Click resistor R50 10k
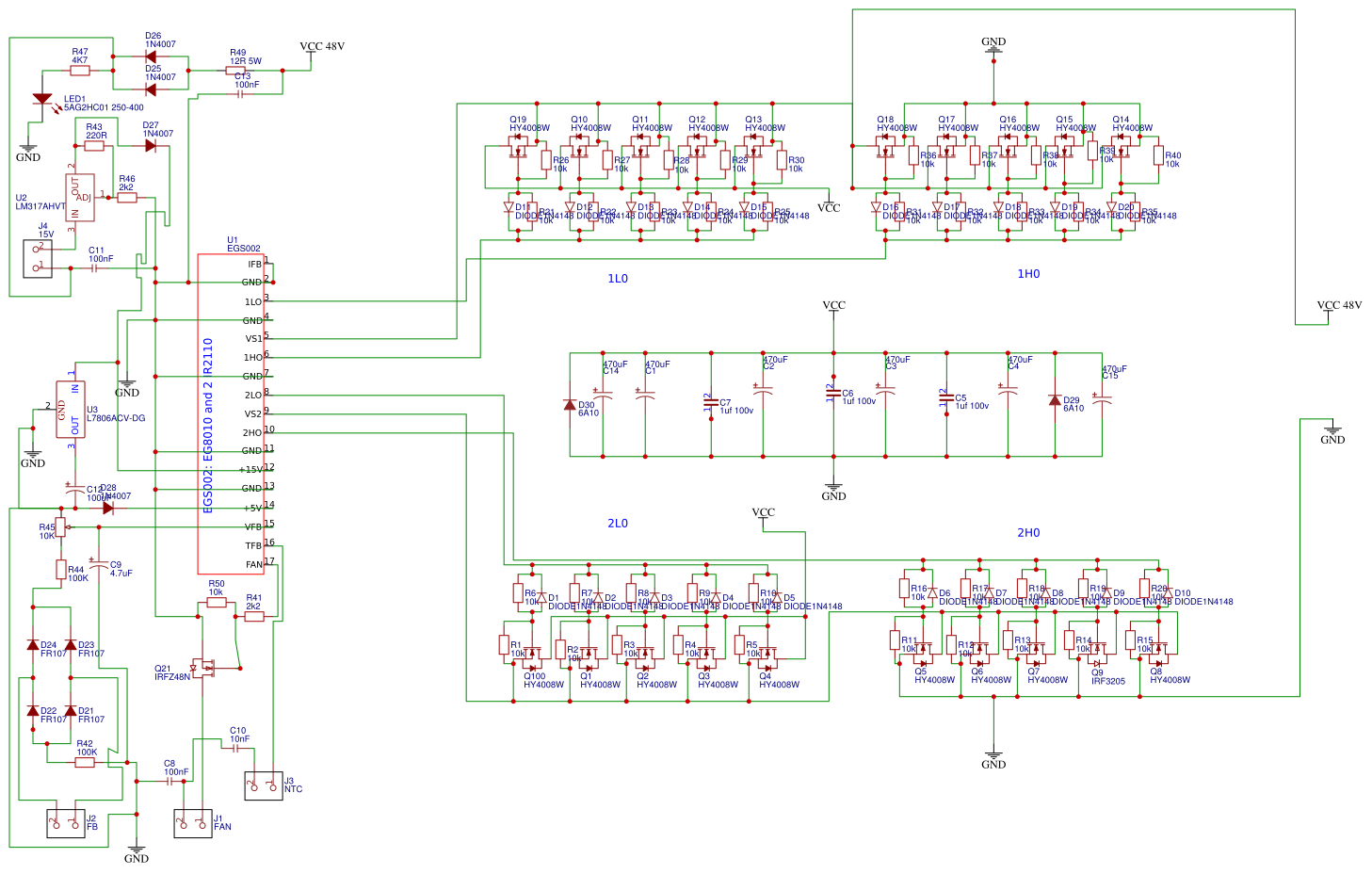1372x874 pixels. pyautogui.click(x=217, y=603)
